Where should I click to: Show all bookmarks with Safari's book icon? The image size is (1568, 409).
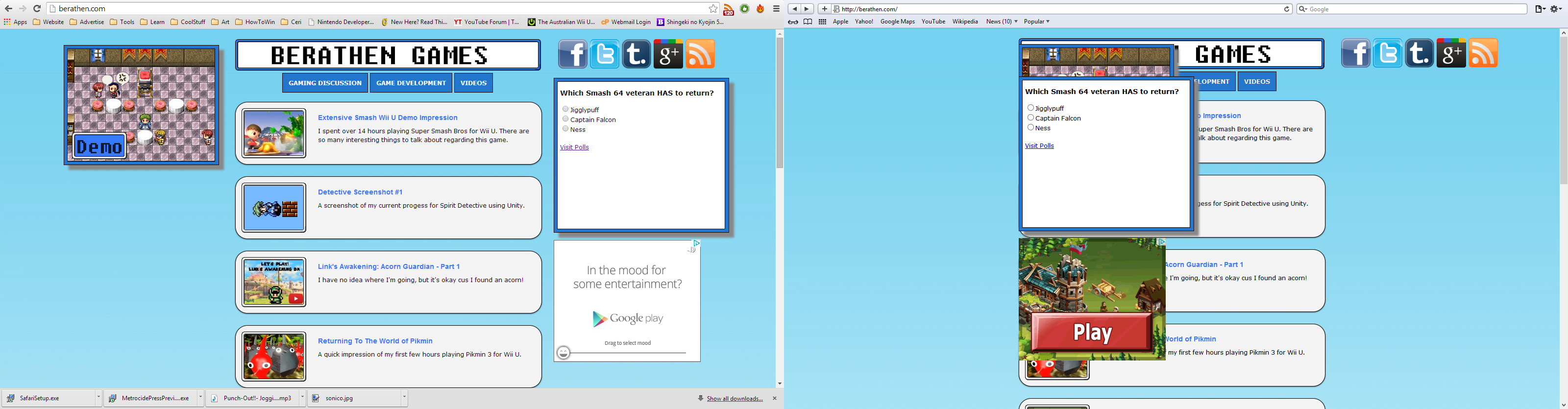(808, 22)
